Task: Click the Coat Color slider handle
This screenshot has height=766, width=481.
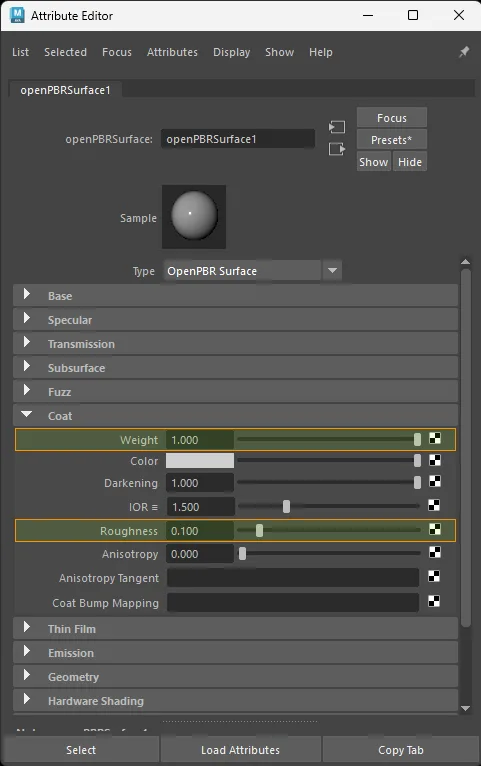Action: pyautogui.click(x=417, y=461)
